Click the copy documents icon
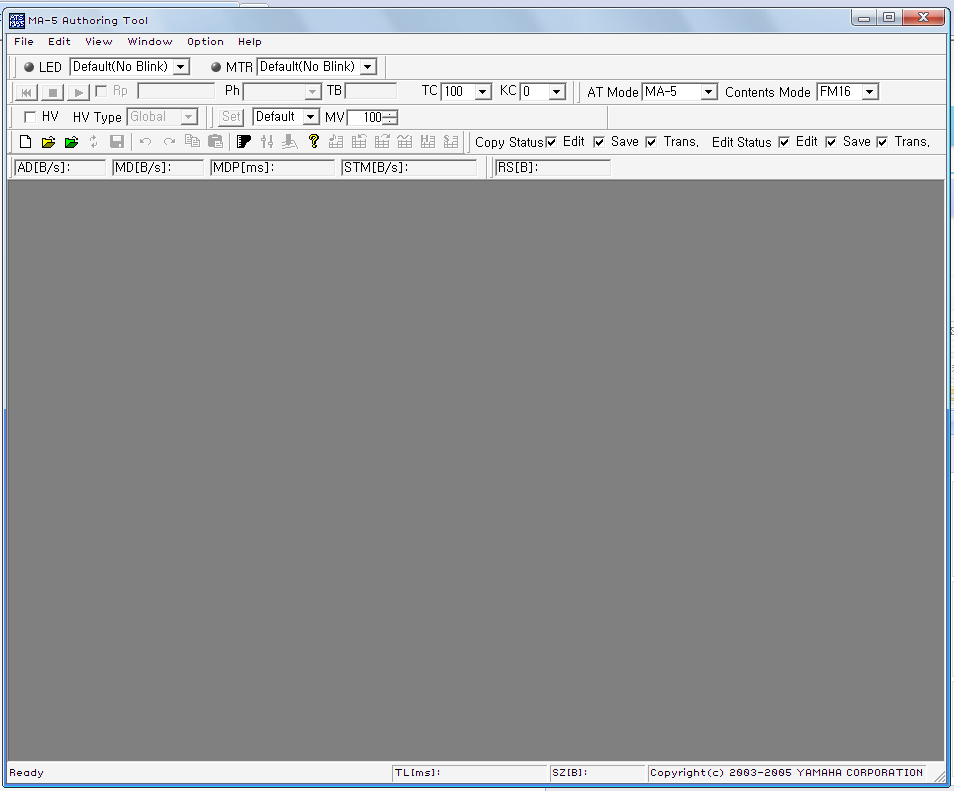The width and height of the screenshot is (954, 791). point(192,141)
